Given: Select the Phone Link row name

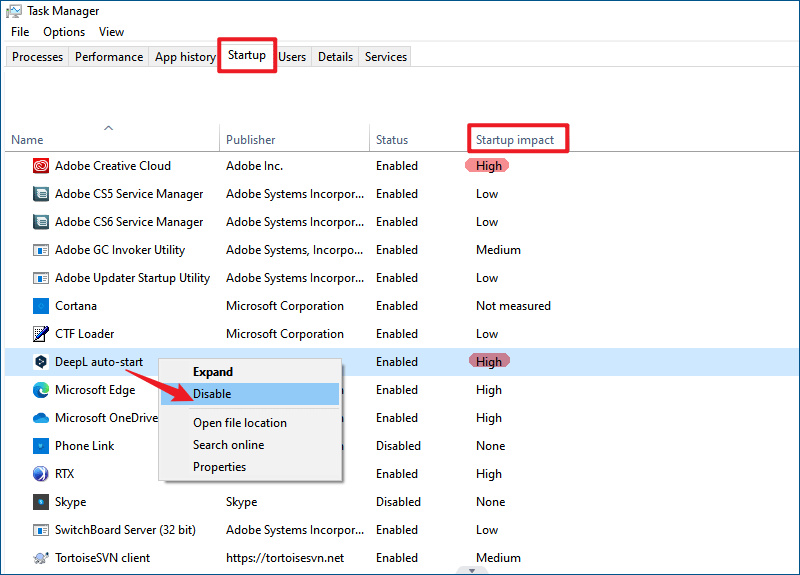Looking at the screenshot, I should (x=85, y=446).
